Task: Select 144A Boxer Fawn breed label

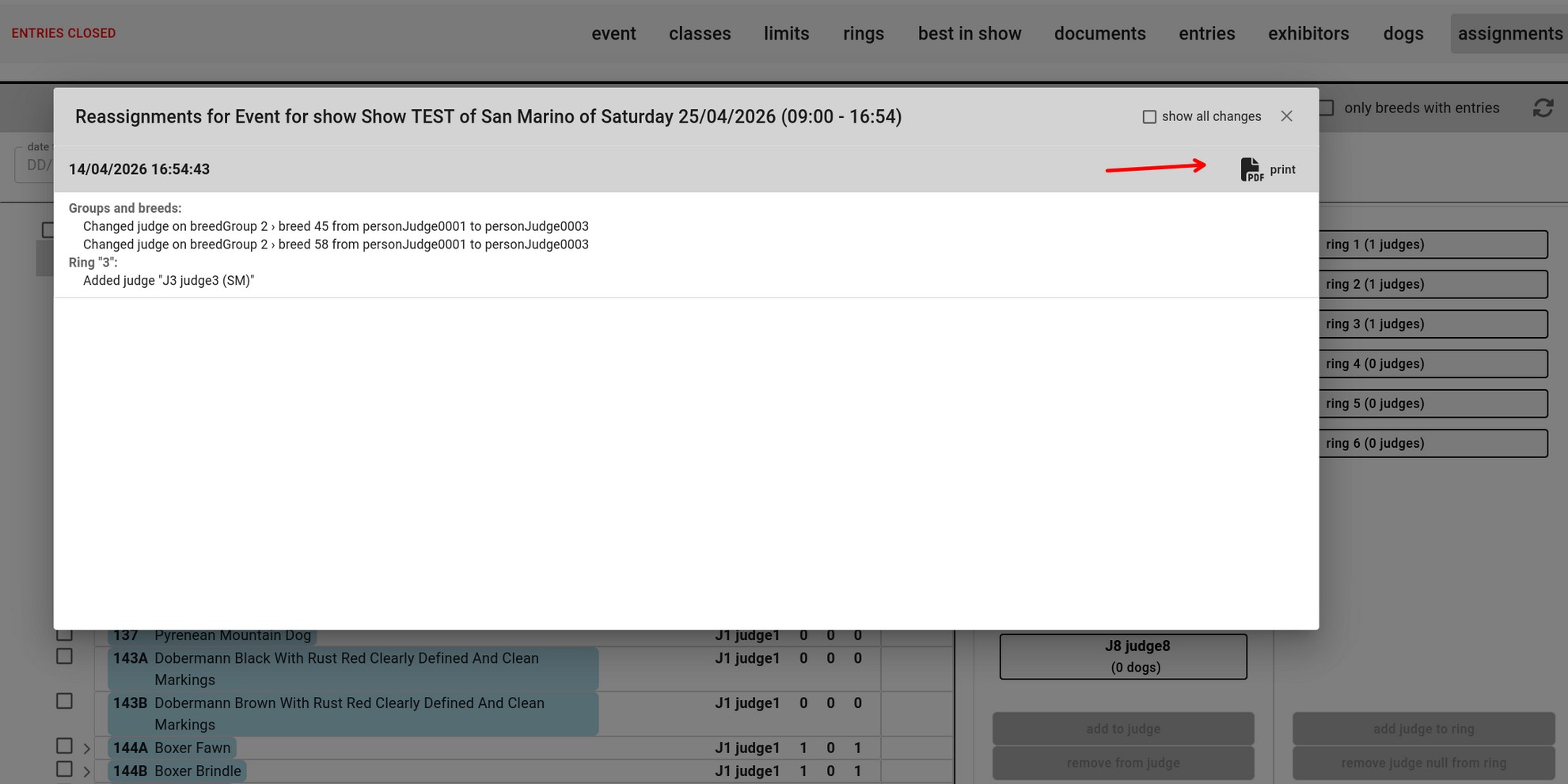Action: pos(172,748)
